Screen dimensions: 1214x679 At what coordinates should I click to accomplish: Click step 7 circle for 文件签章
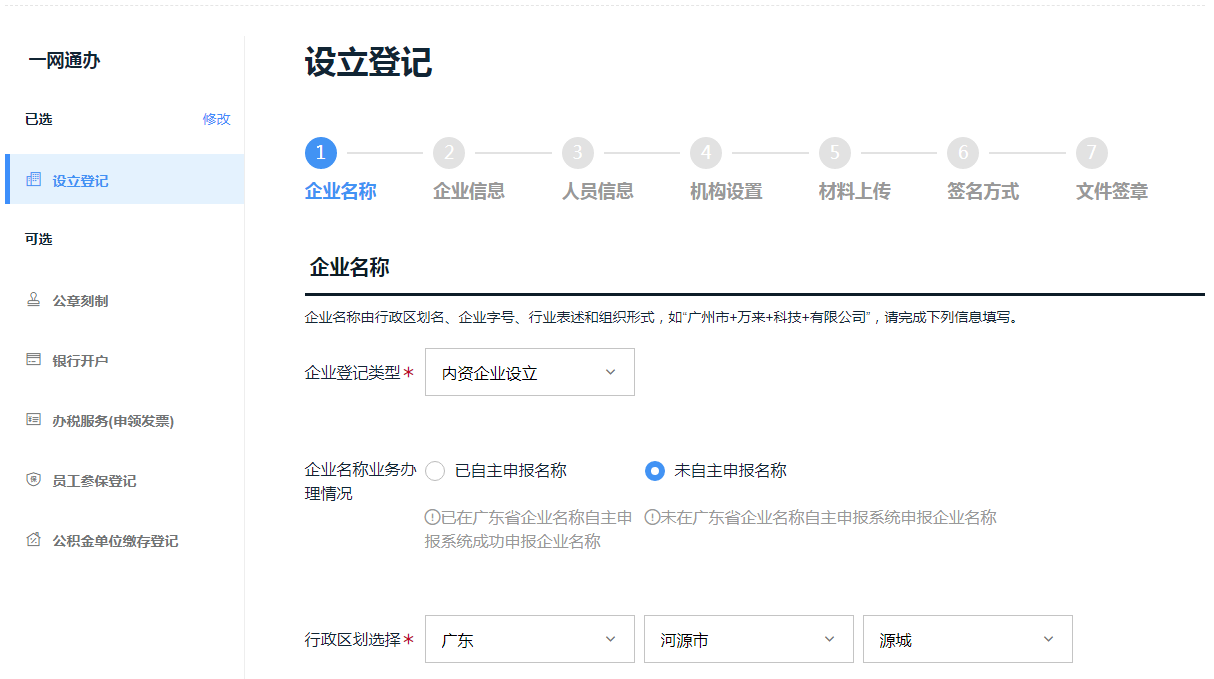1092,153
